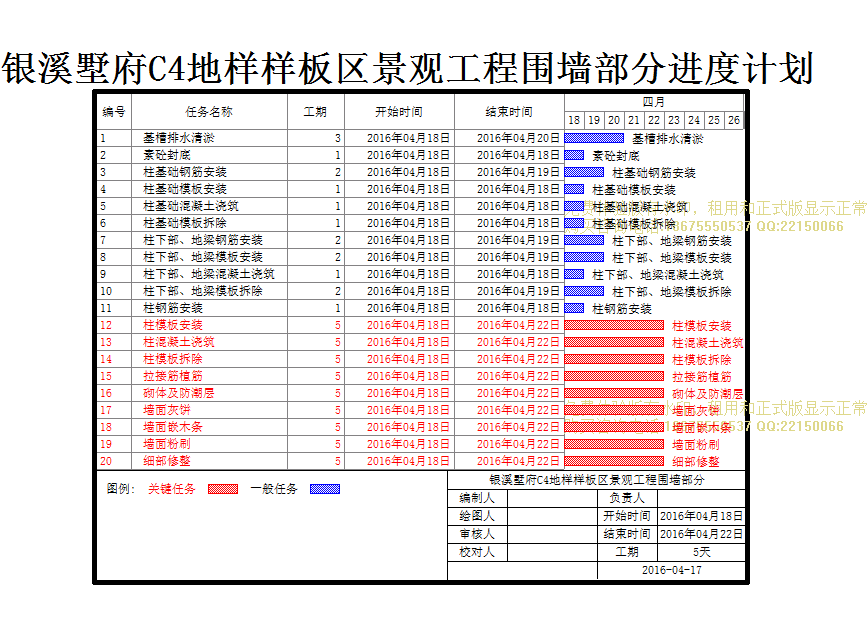This screenshot has height=631, width=867.
Task: Click the blue Gantt bar for 基槽排水清淤
Action: click(594, 138)
